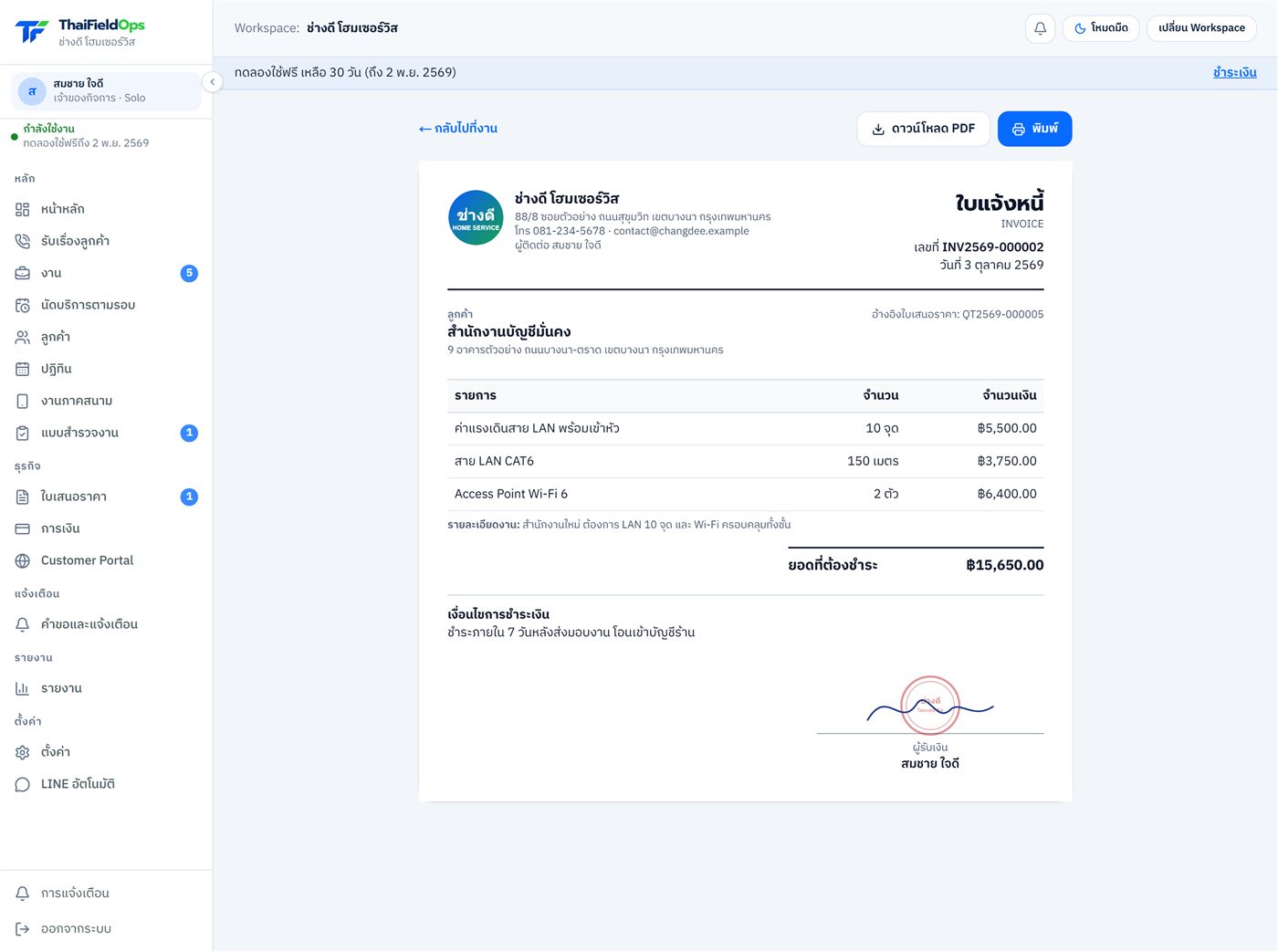Click เปลี่ยน Workspace button
Screen dimensions: 1278x952
pyautogui.click(x=1201, y=28)
